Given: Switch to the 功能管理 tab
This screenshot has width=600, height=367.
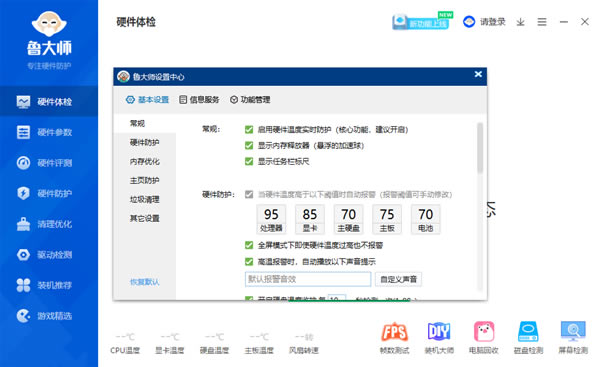Looking at the screenshot, I should coord(250,100).
